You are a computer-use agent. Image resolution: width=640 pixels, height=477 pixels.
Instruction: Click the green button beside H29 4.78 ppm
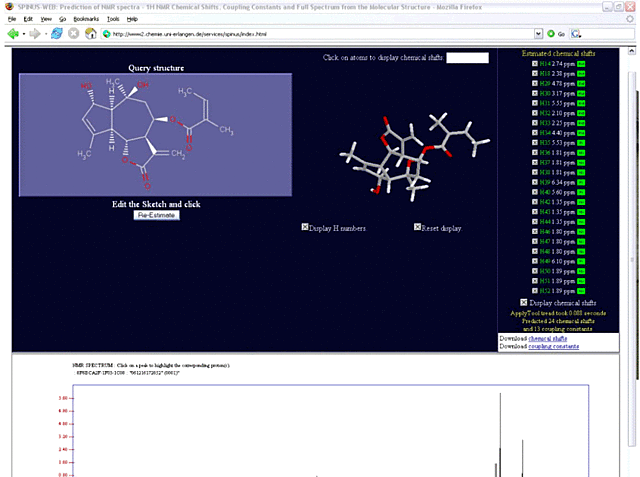(581, 83)
